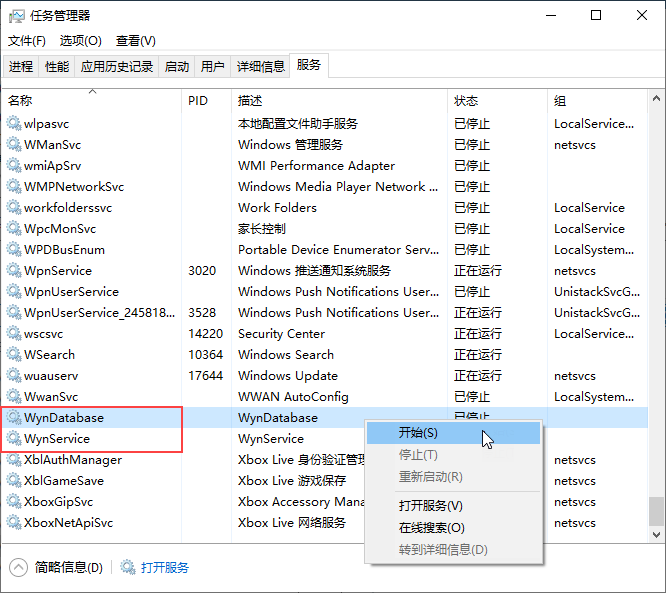Open the 文件(F) menu
The height and width of the screenshot is (593, 666).
point(27,41)
